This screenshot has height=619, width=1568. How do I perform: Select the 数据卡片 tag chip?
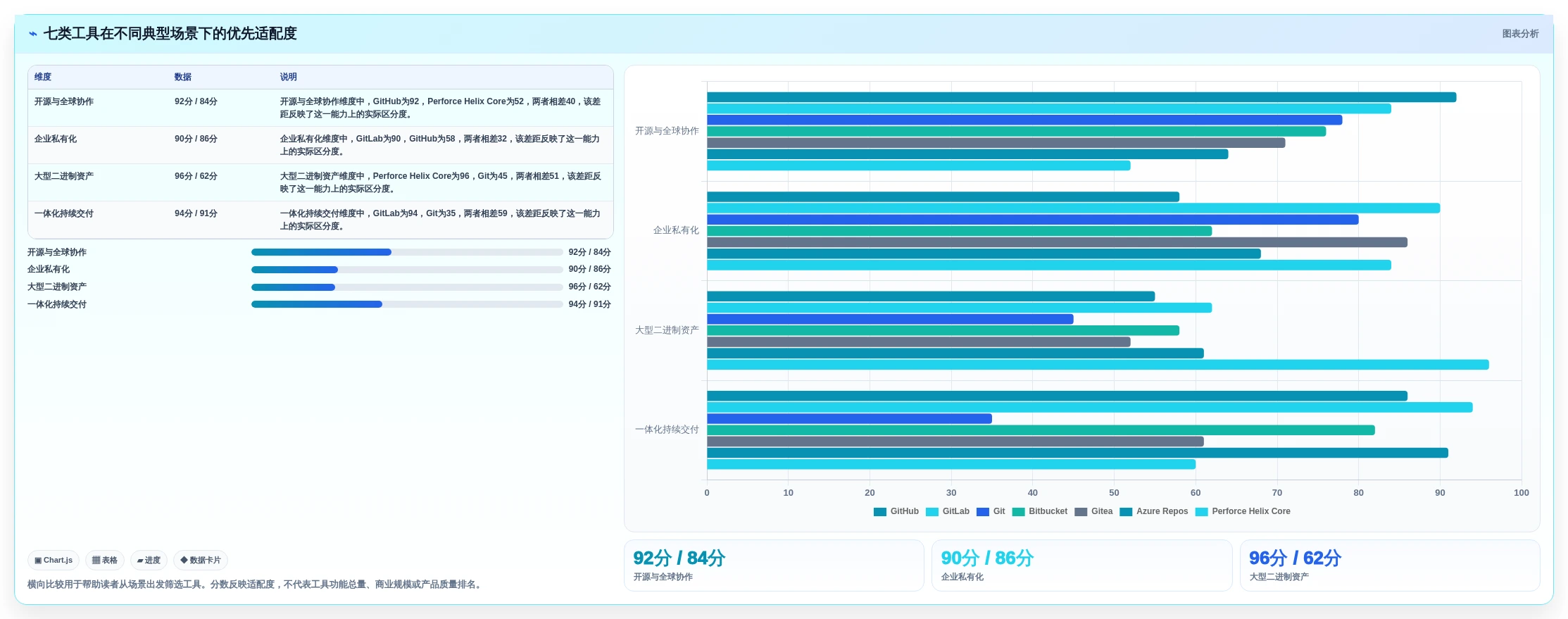(201, 561)
